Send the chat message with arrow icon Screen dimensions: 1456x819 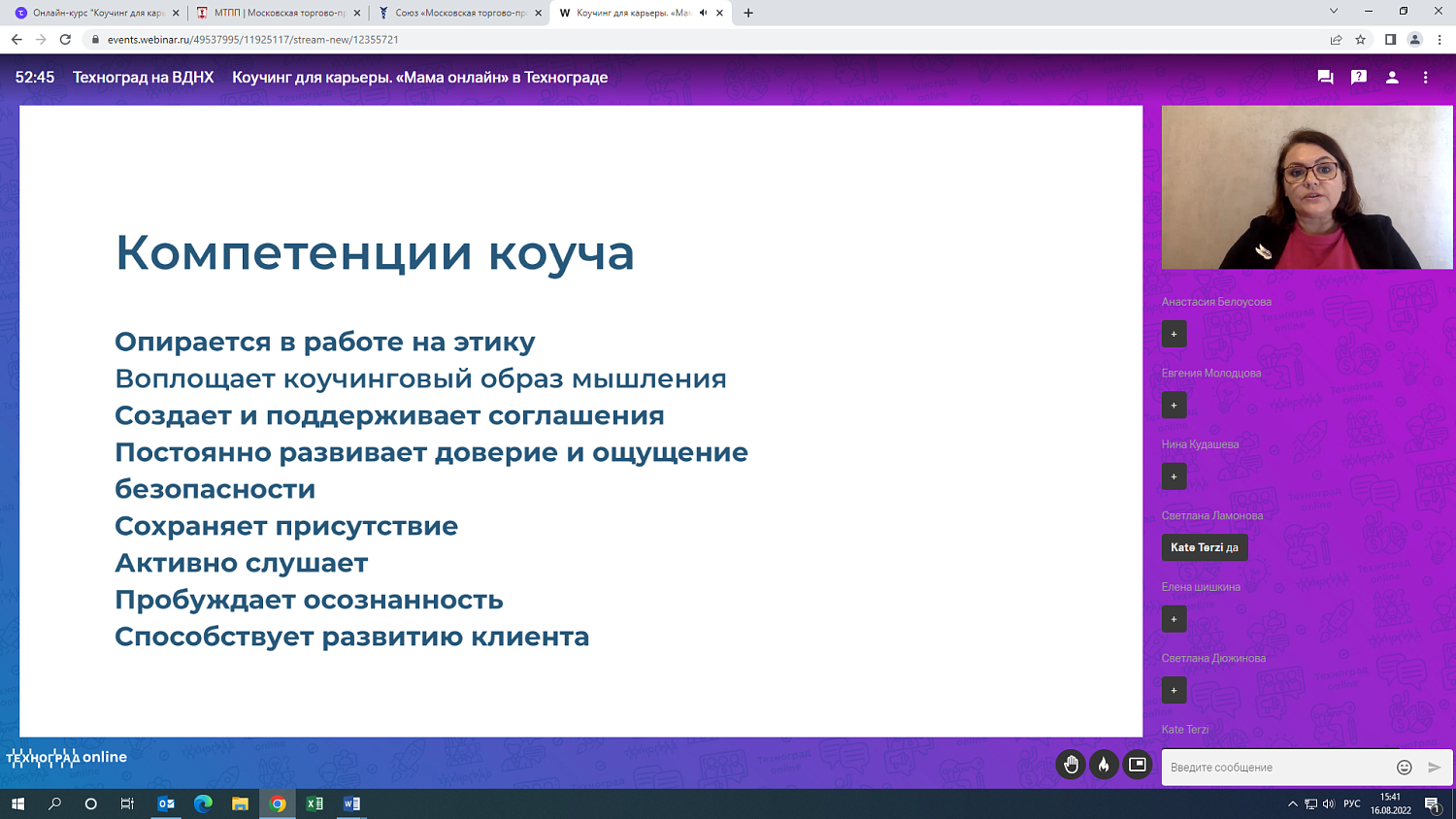(1434, 767)
